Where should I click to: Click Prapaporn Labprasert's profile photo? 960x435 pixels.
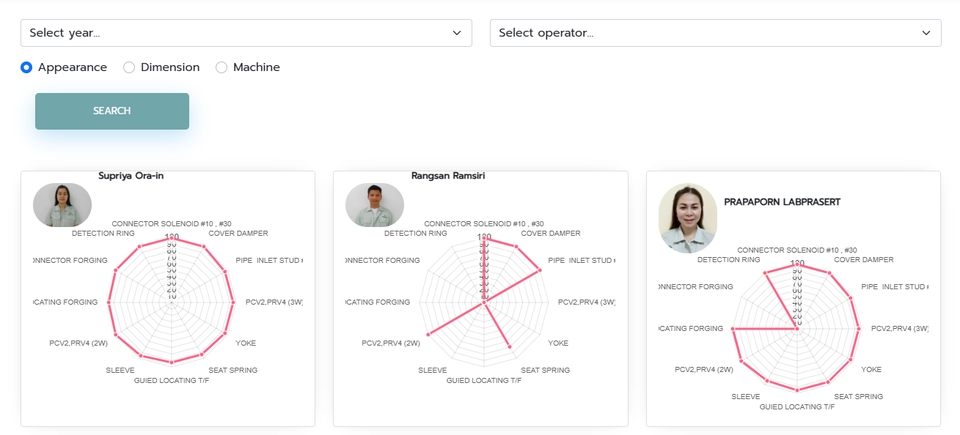pyautogui.click(x=688, y=218)
